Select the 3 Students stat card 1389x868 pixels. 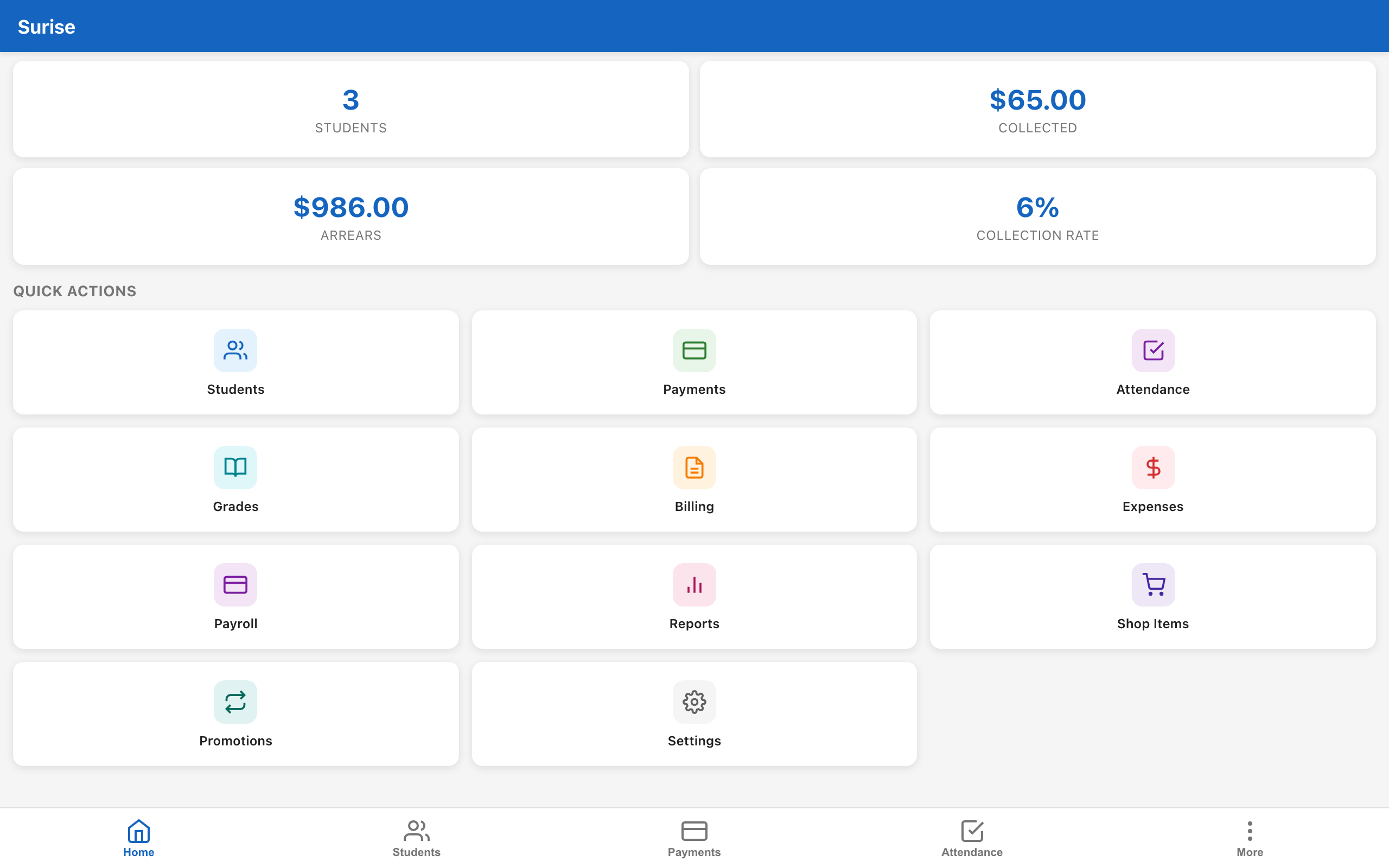pos(351,109)
